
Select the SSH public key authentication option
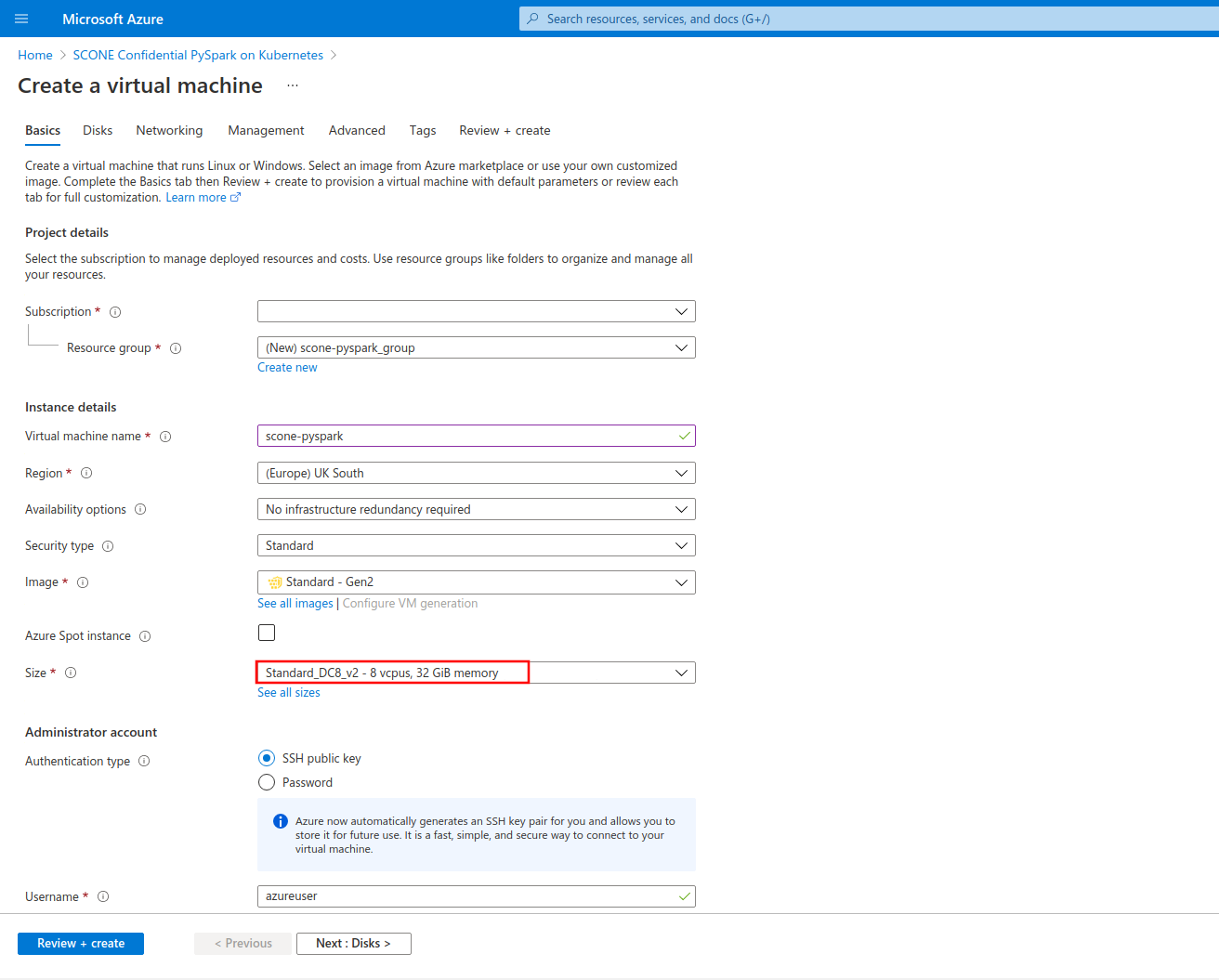267,758
